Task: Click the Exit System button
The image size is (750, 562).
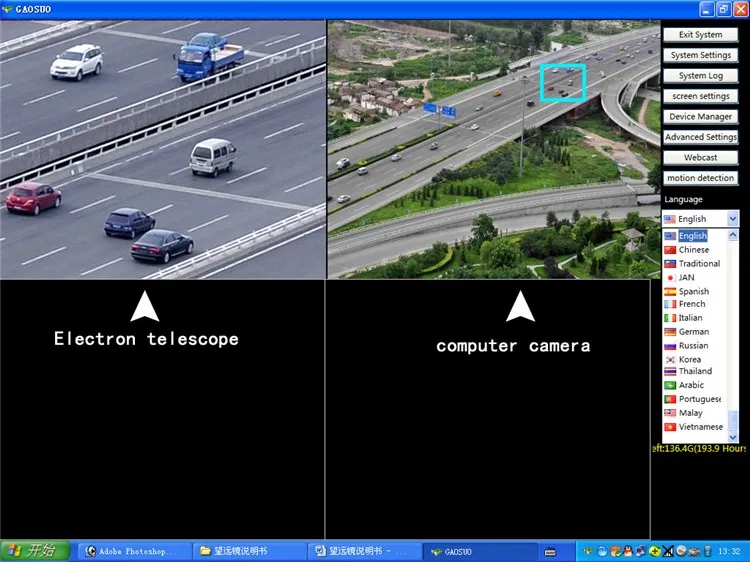Action: [700, 34]
